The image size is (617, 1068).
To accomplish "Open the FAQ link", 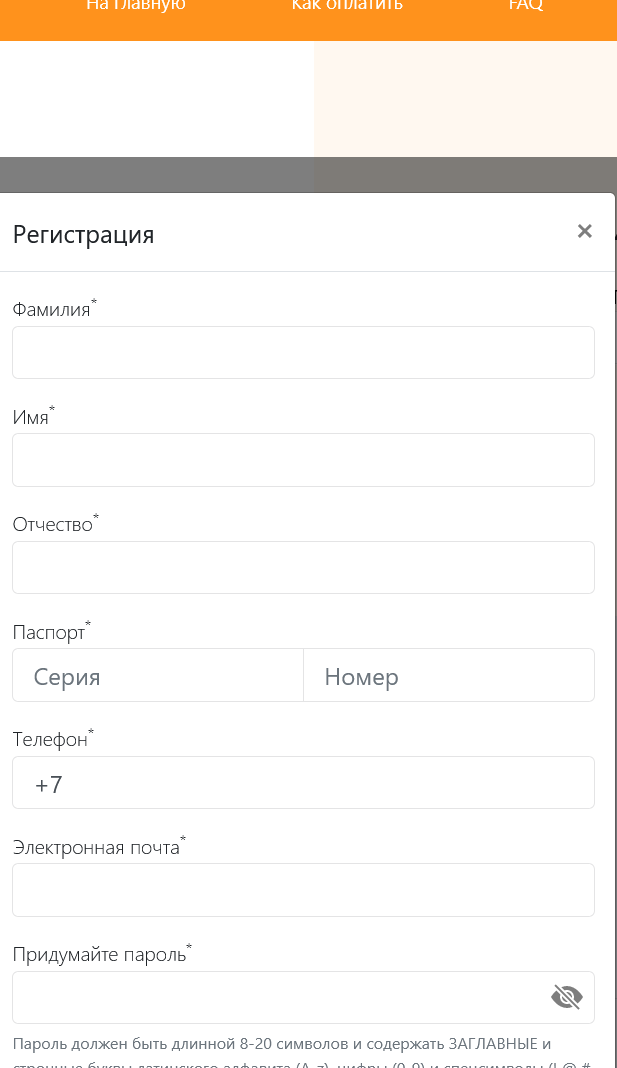I will point(526,5).
